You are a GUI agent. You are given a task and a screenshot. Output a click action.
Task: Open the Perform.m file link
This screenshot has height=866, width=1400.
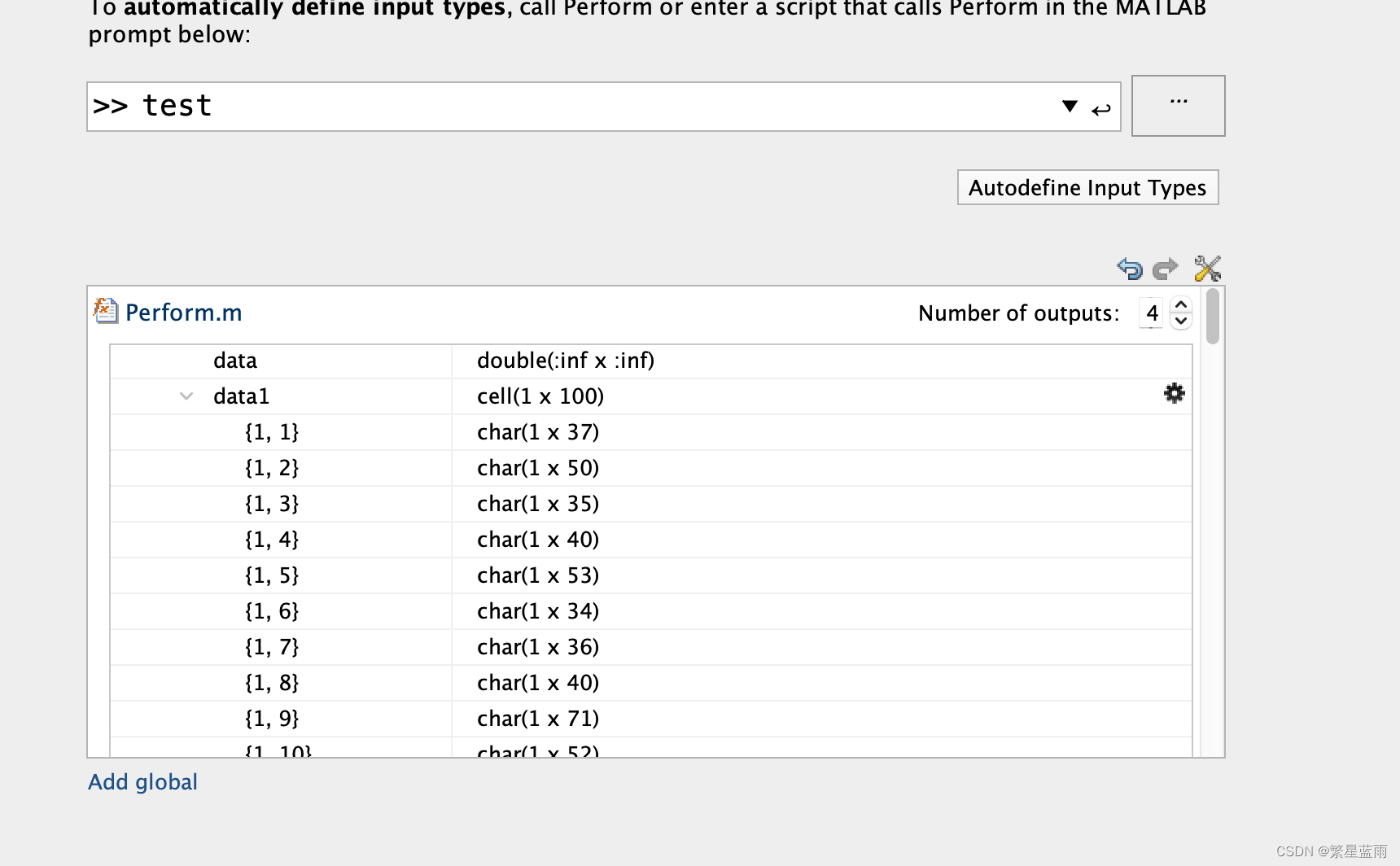pyautogui.click(x=183, y=313)
